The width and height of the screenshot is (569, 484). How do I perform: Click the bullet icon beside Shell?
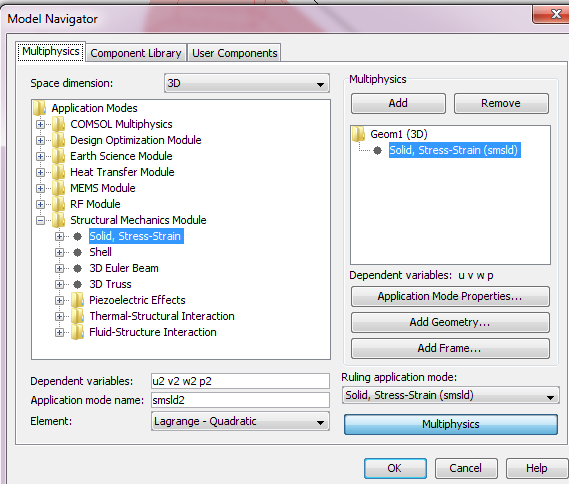tap(77, 252)
